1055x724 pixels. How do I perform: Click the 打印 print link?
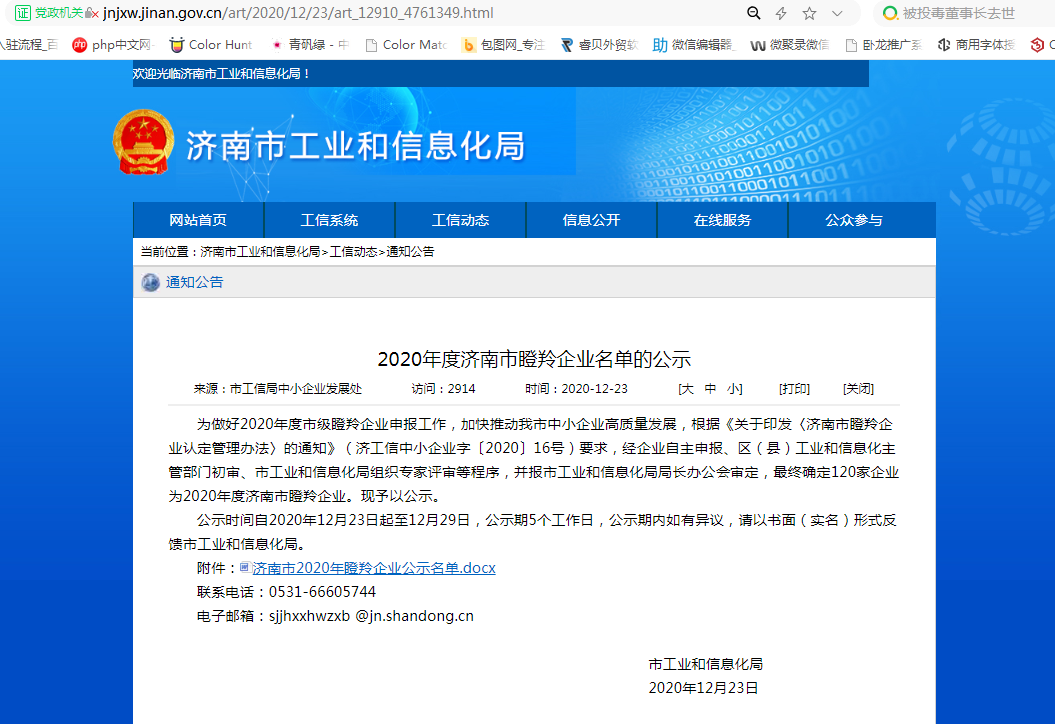(x=793, y=388)
